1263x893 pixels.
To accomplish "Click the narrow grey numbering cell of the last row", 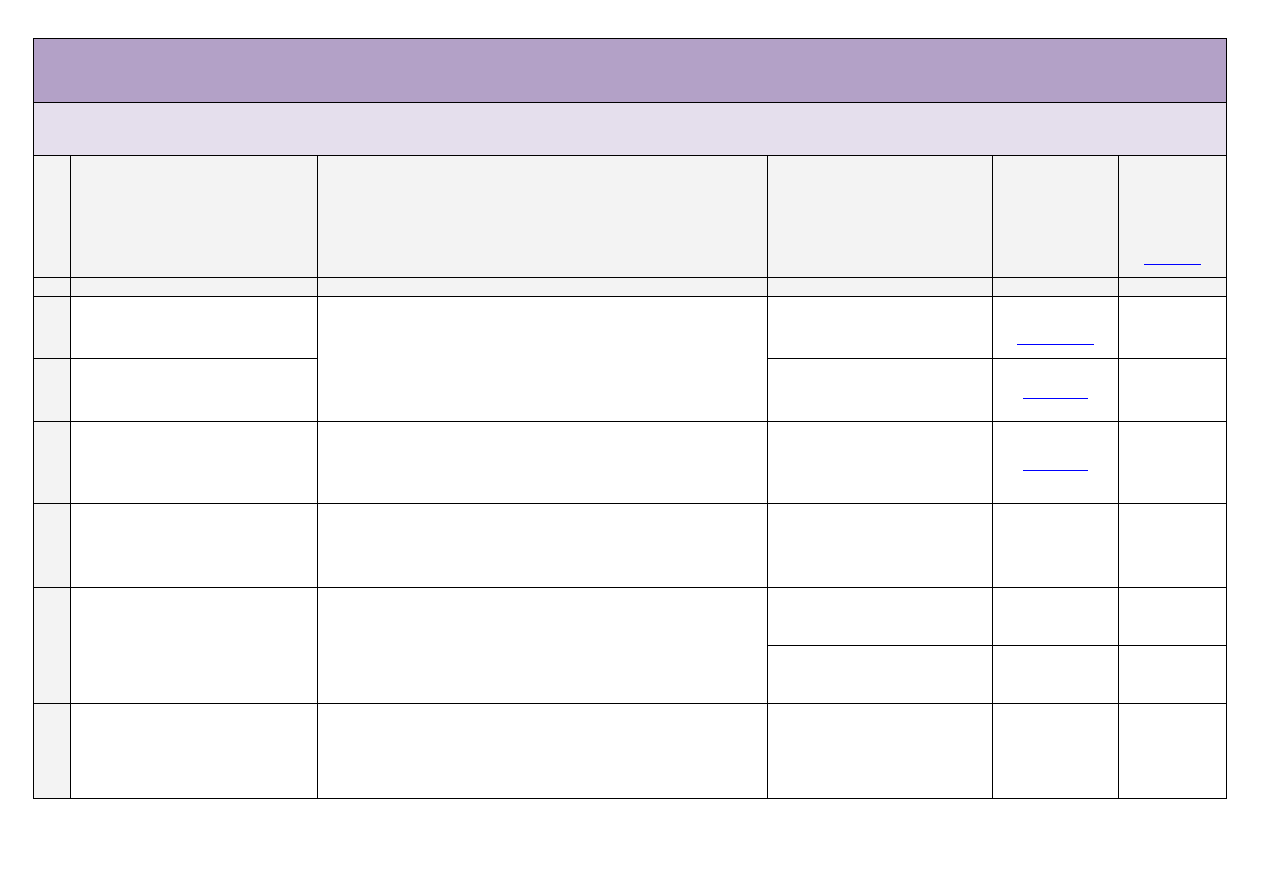I will (52, 750).
